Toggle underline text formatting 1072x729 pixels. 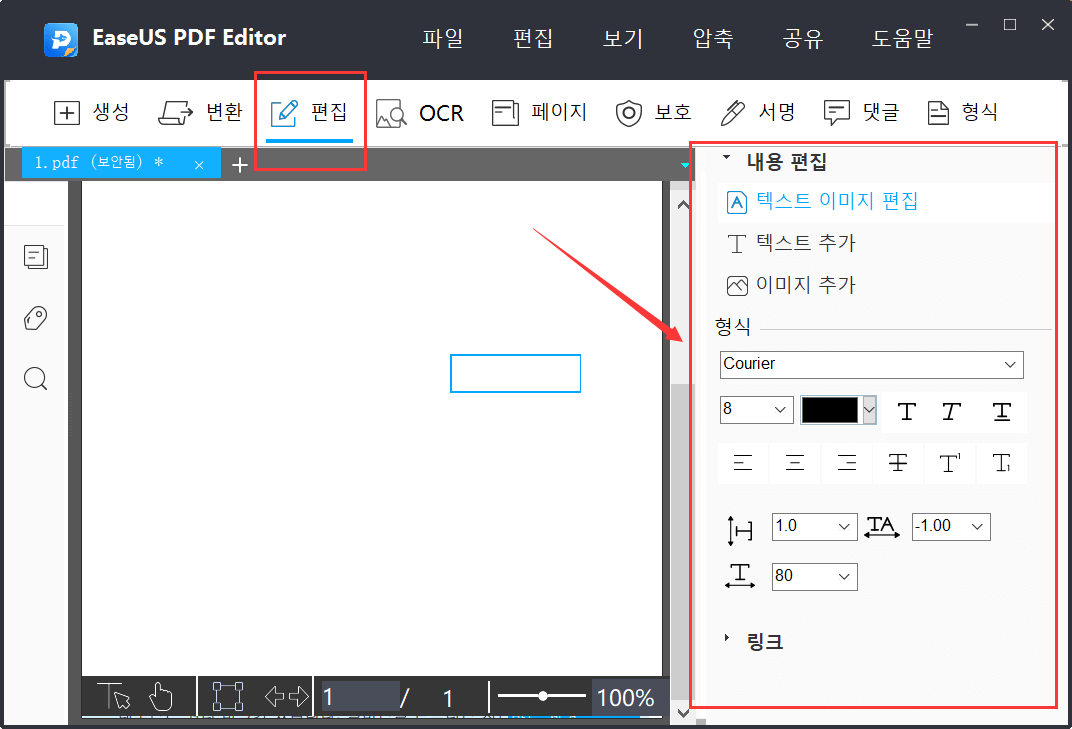coord(1002,411)
